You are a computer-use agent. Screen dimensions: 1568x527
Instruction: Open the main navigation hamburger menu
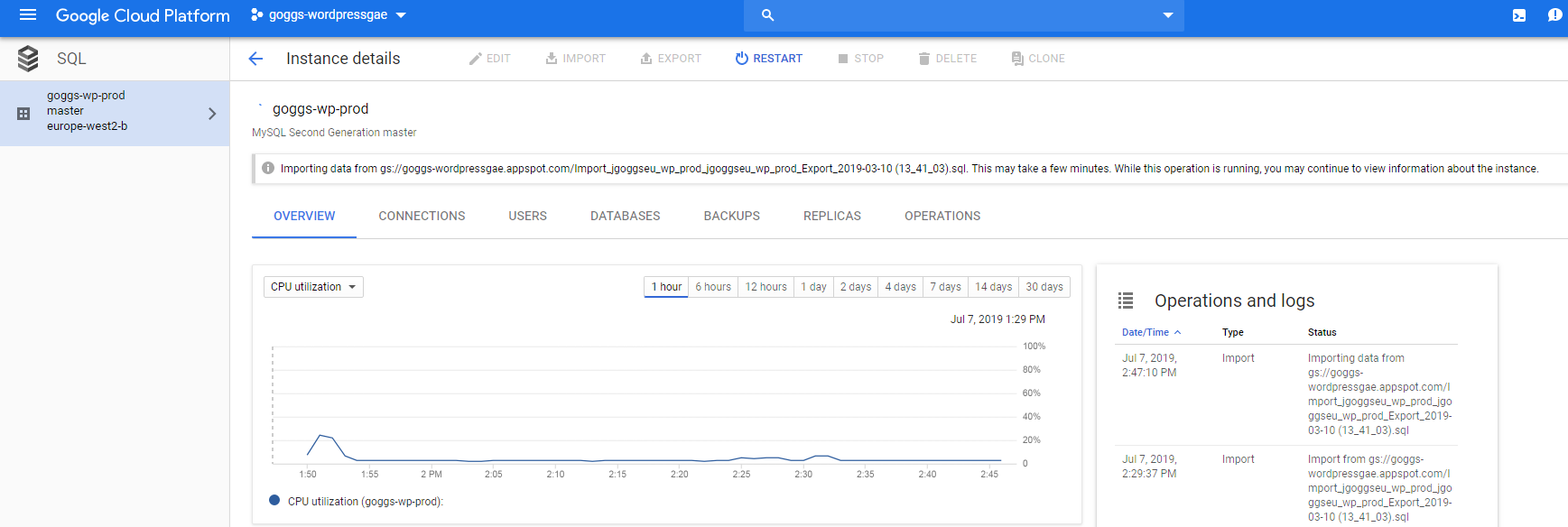[28, 14]
